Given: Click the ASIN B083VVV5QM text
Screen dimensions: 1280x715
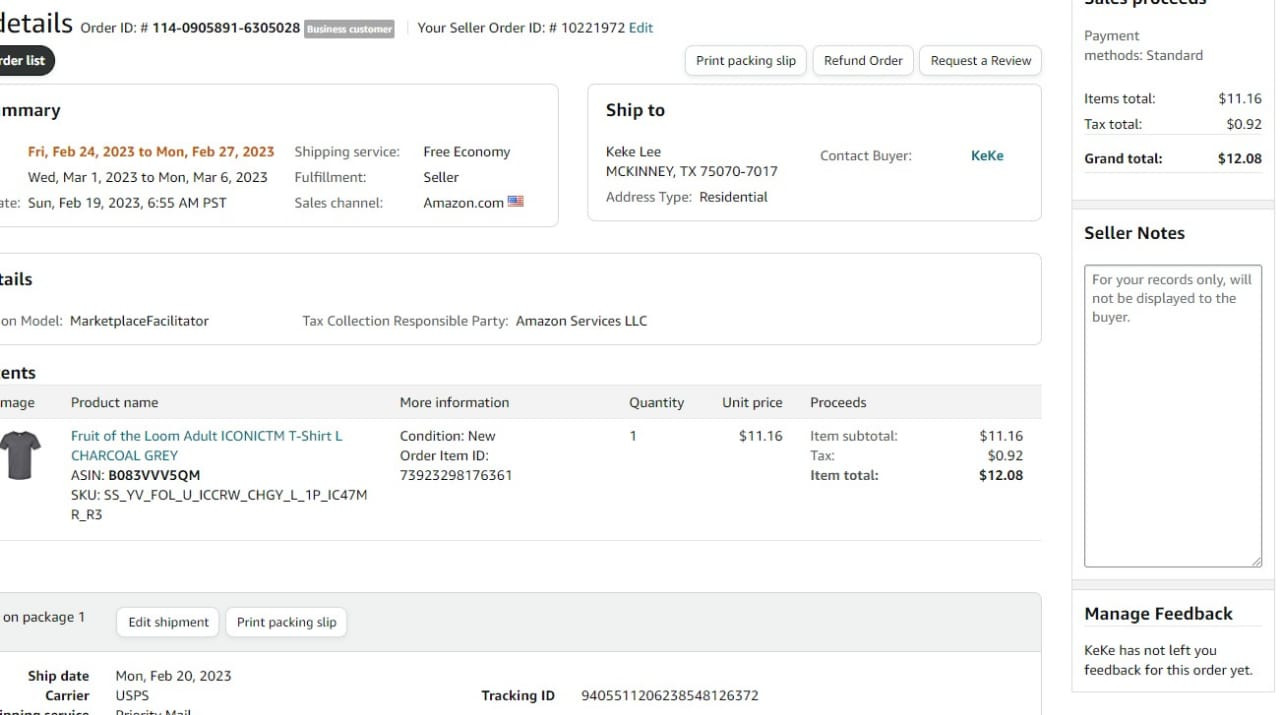Looking at the screenshot, I should (154, 475).
